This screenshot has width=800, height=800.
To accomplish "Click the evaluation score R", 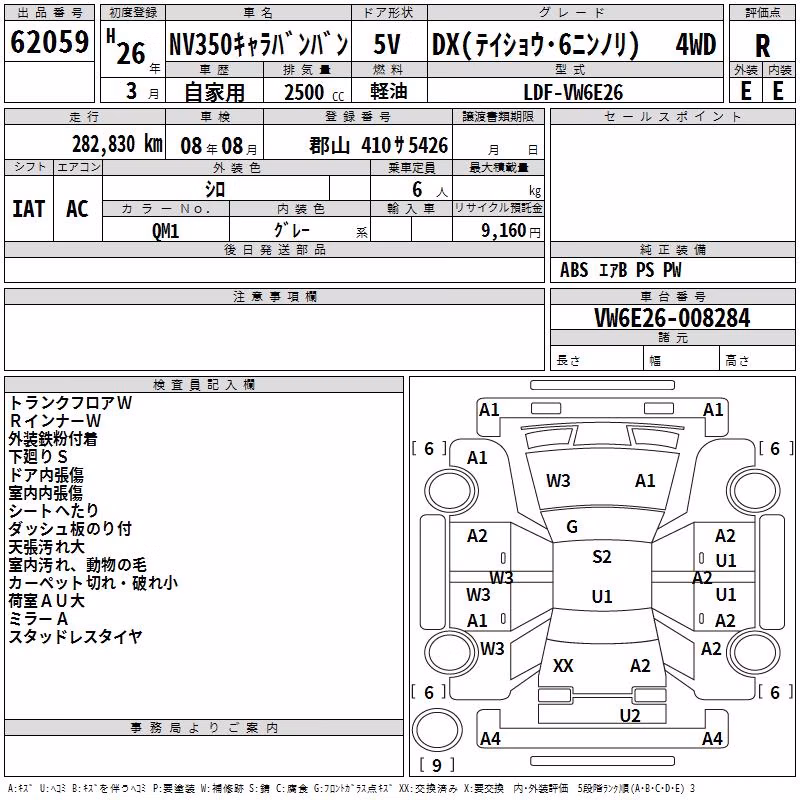I will [x=762, y=46].
